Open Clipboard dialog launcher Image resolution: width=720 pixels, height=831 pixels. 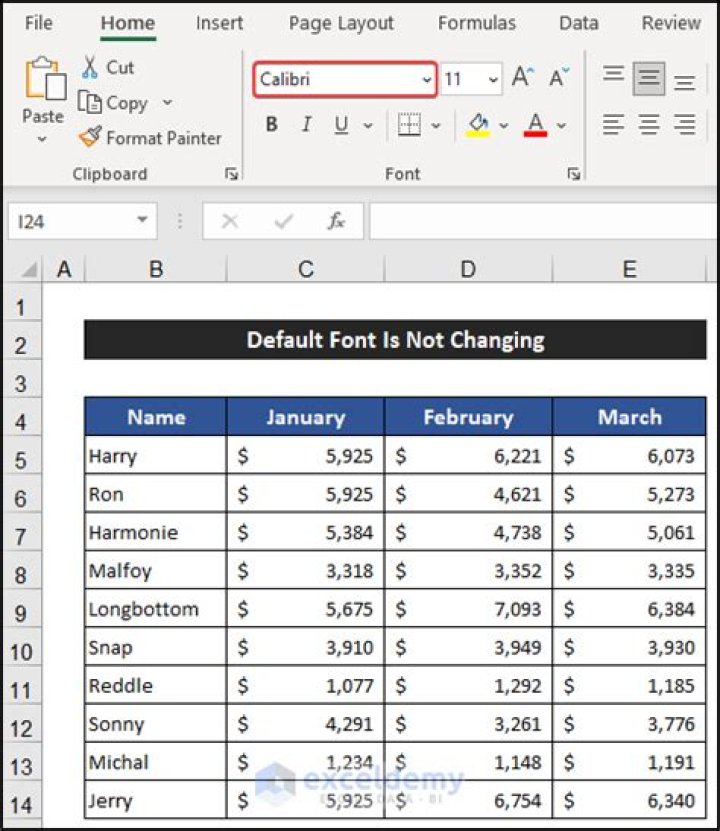pos(232,173)
